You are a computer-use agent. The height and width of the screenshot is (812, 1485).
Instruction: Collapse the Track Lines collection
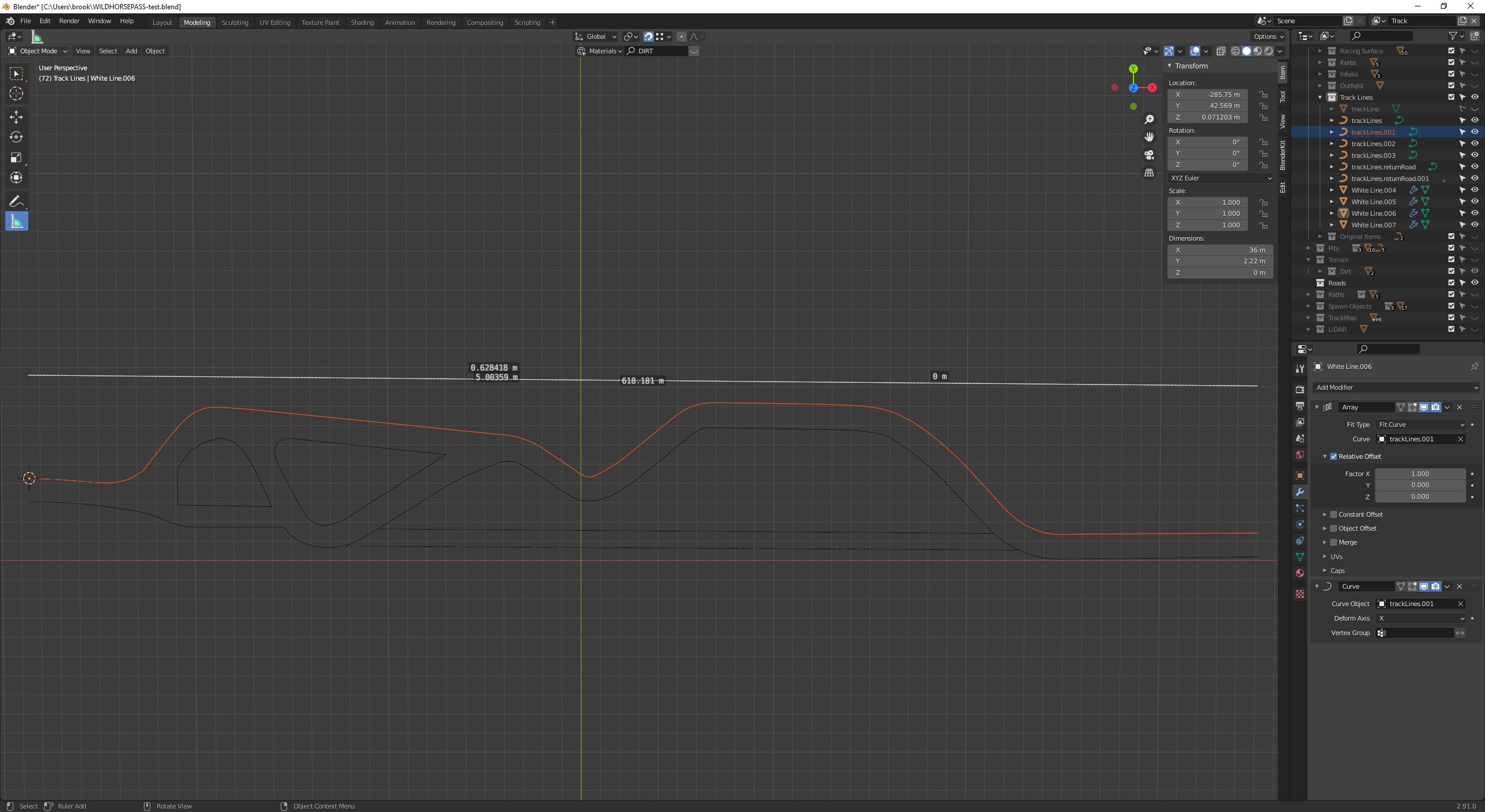tap(1320, 97)
